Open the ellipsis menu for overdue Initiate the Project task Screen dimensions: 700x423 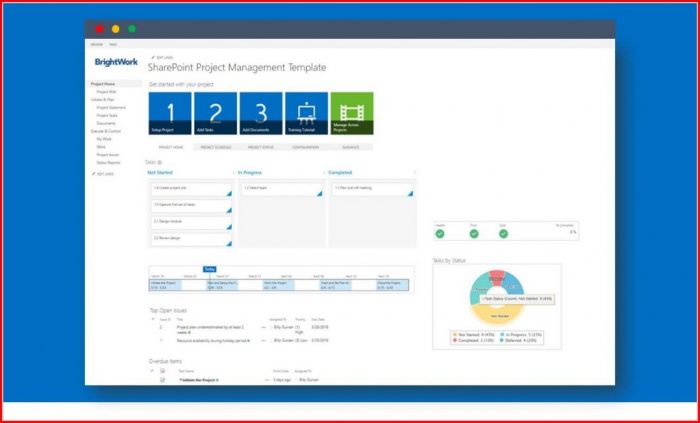click(267, 380)
